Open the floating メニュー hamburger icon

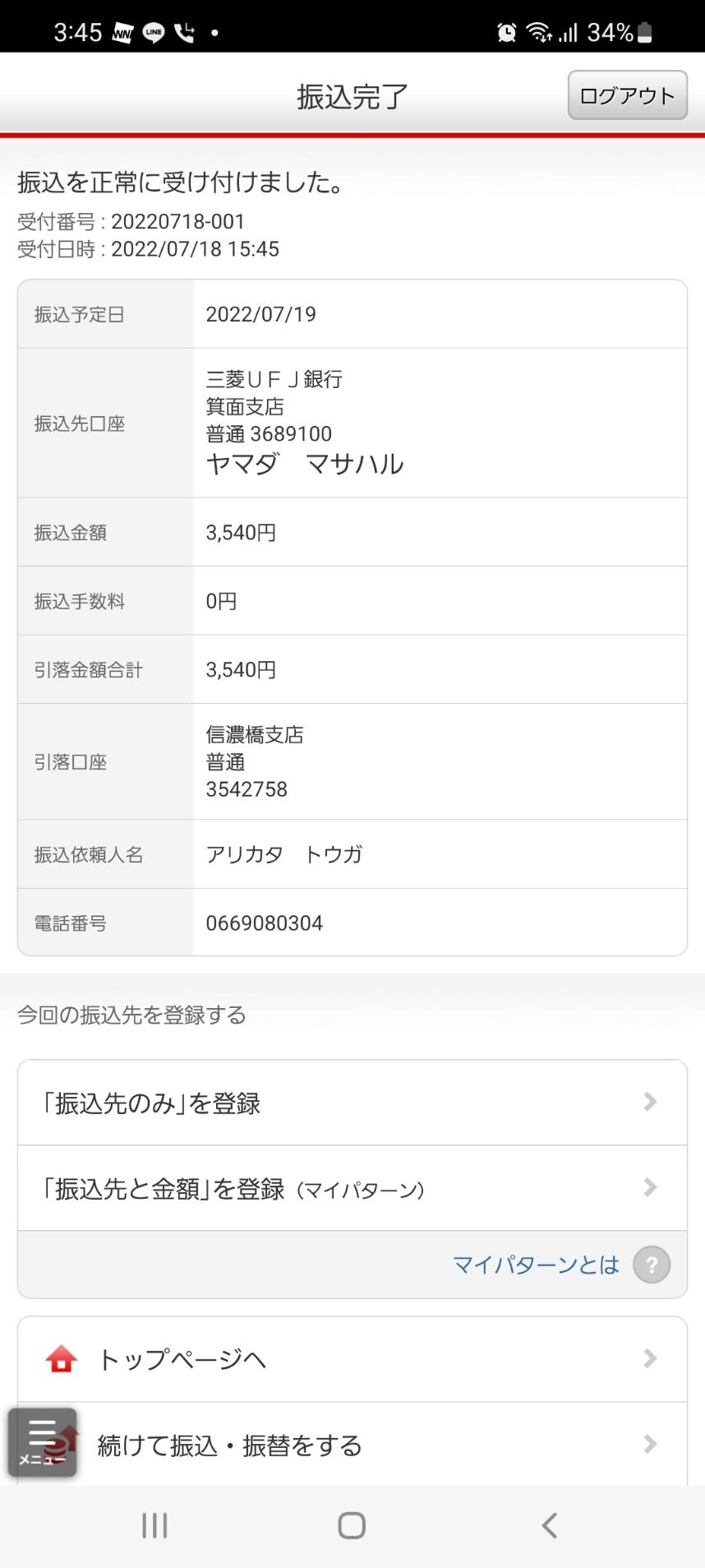[x=42, y=1442]
